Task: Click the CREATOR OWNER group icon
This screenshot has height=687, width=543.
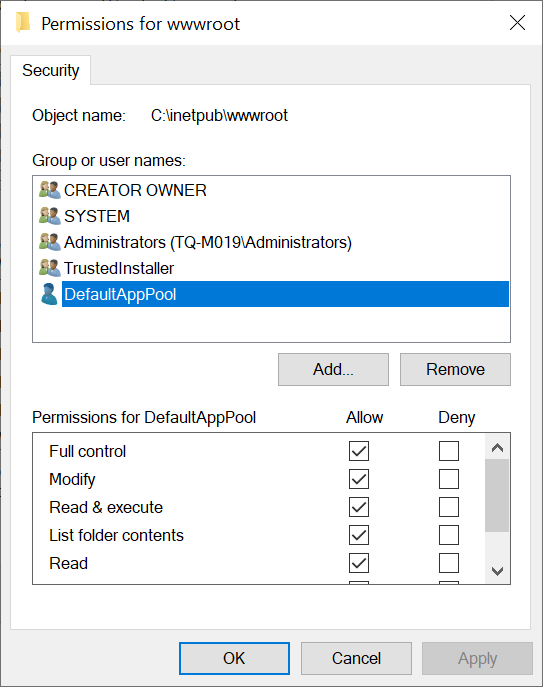Action: point(50,190)
